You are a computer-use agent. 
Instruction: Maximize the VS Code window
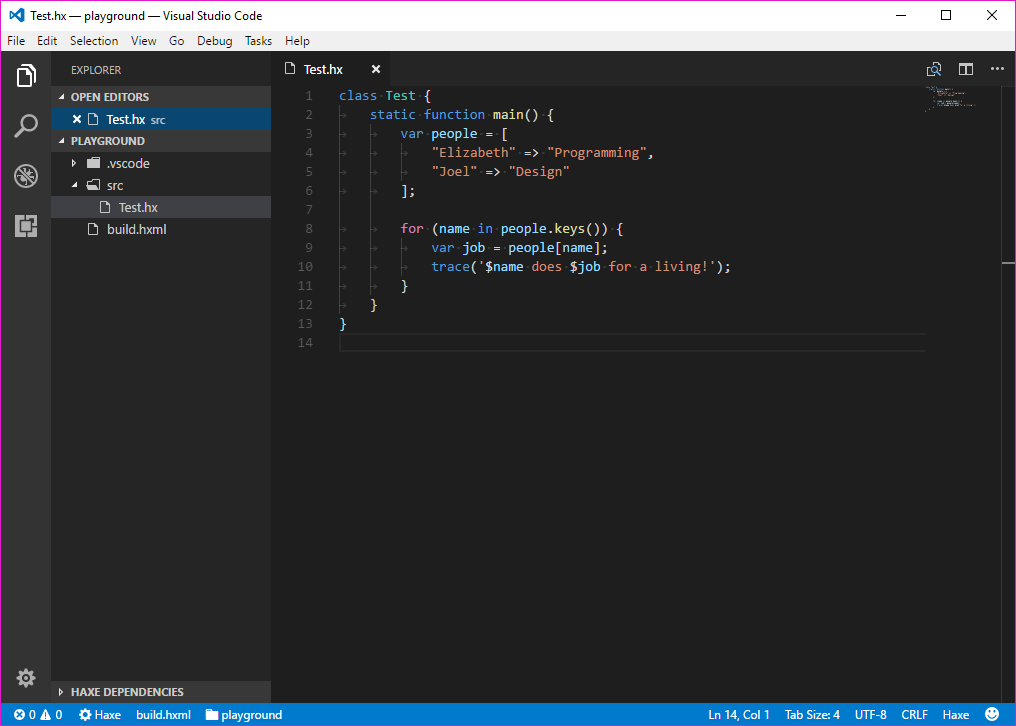click(946, 15)
